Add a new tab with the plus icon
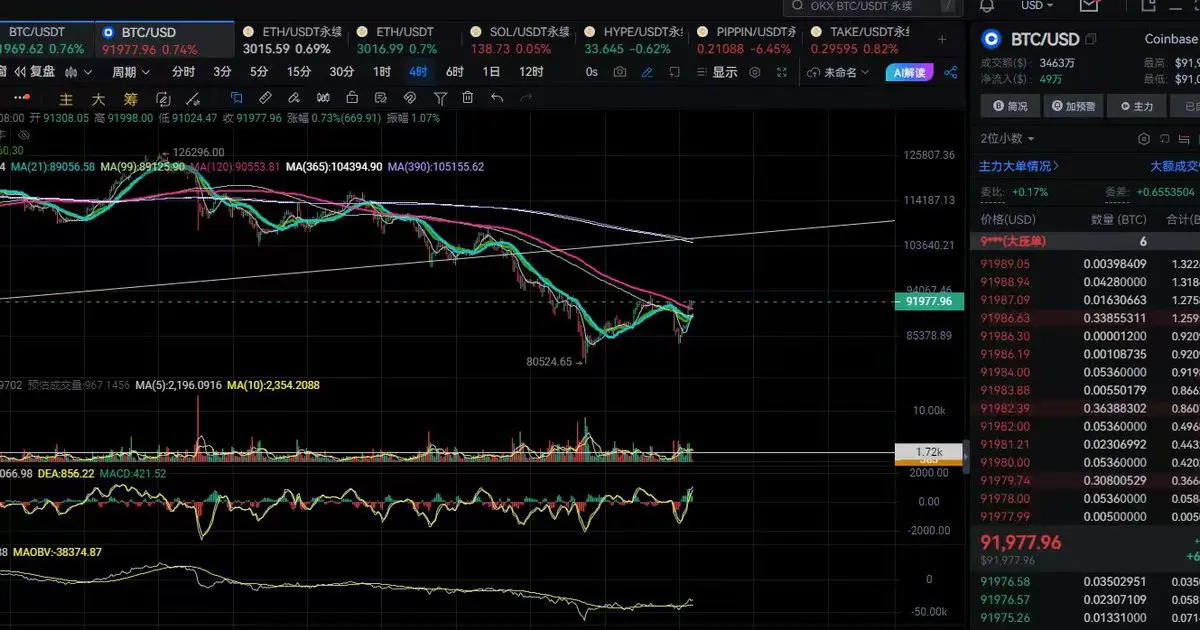 941,40
